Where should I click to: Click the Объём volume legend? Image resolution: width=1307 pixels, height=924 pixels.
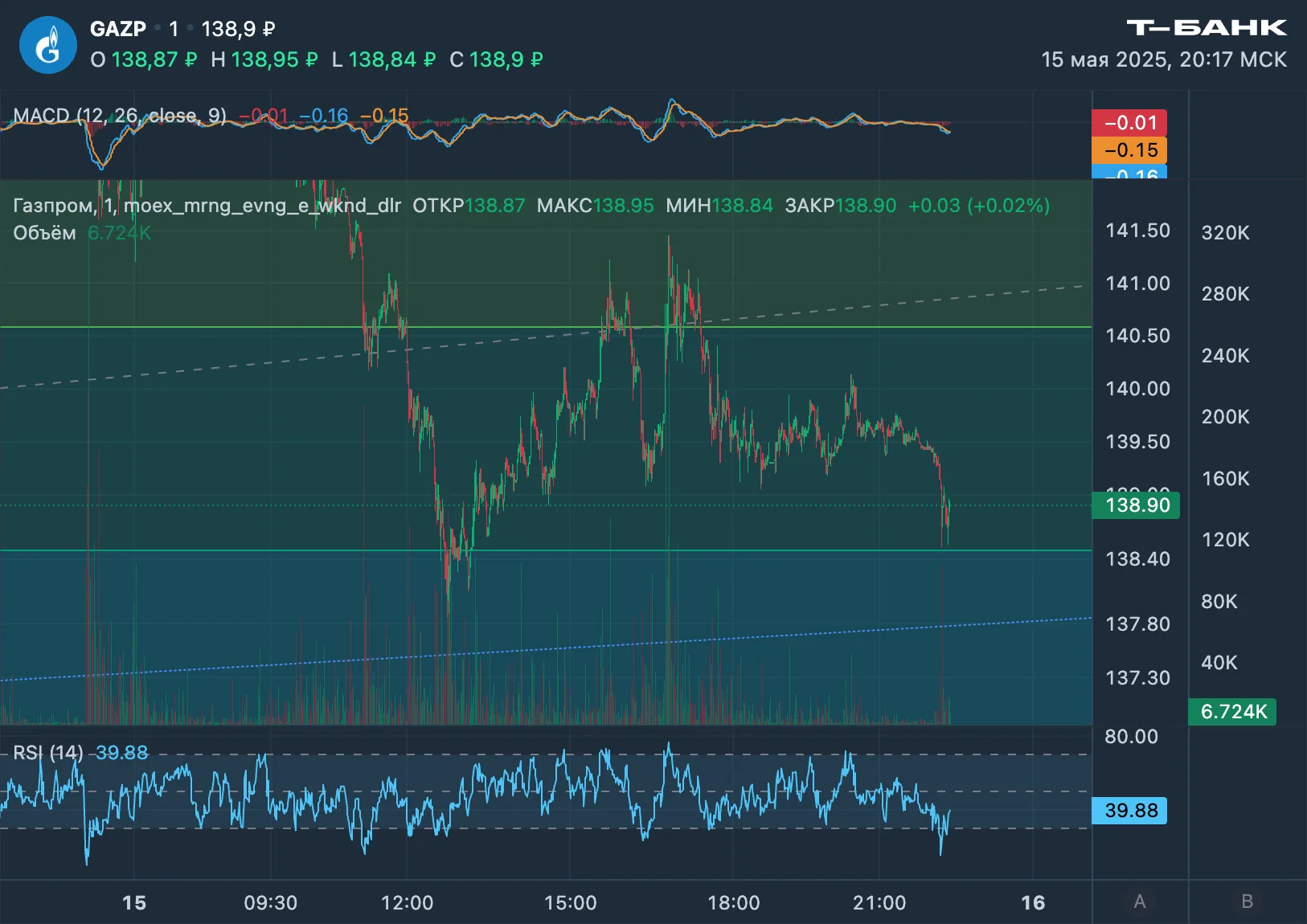[x=82, y=233]
